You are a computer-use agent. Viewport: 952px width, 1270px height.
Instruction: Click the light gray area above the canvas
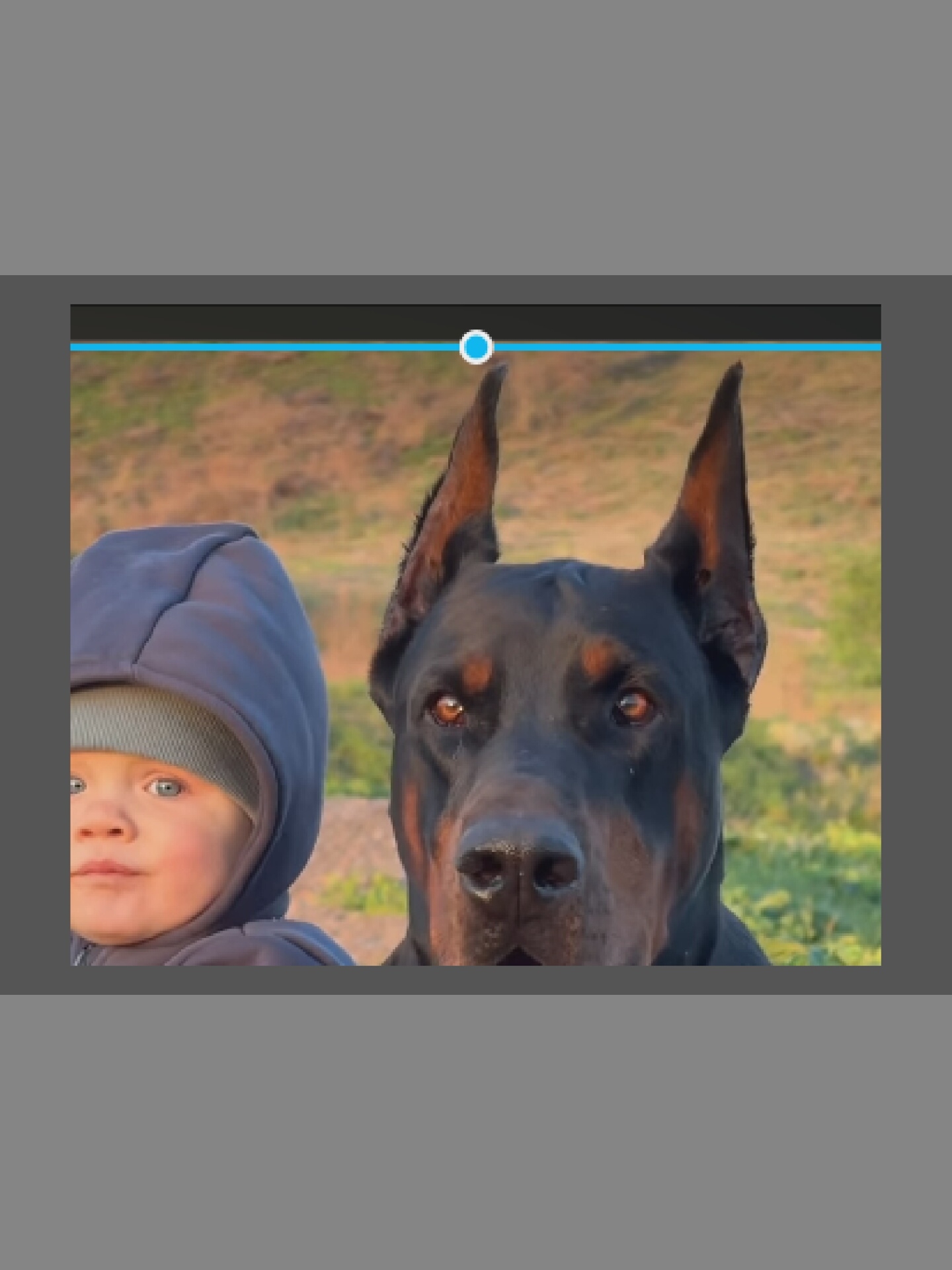click(x=476, y=138)
